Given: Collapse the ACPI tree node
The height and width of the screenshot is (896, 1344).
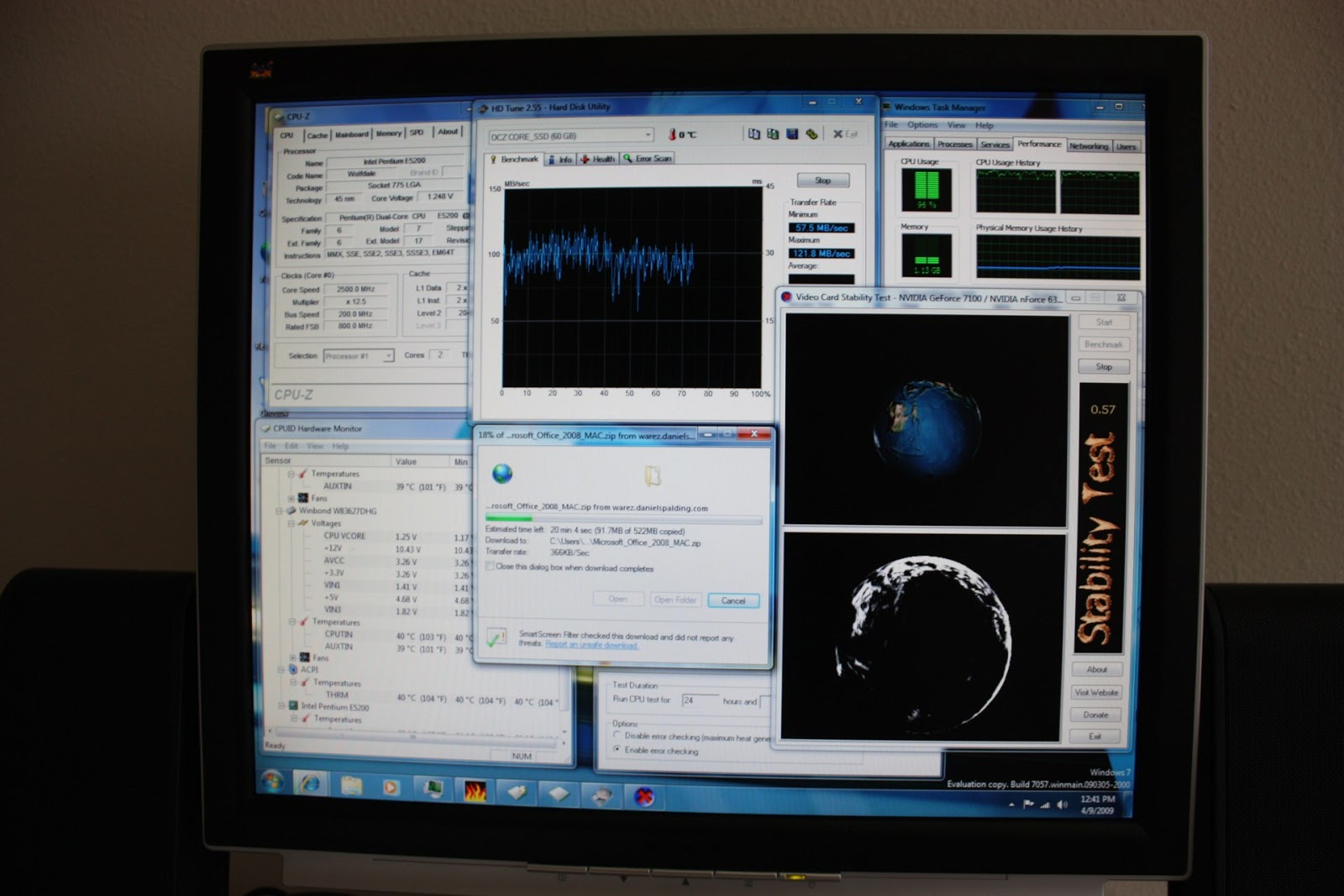Looking at the screenshot, I should [x=282, y=669].
